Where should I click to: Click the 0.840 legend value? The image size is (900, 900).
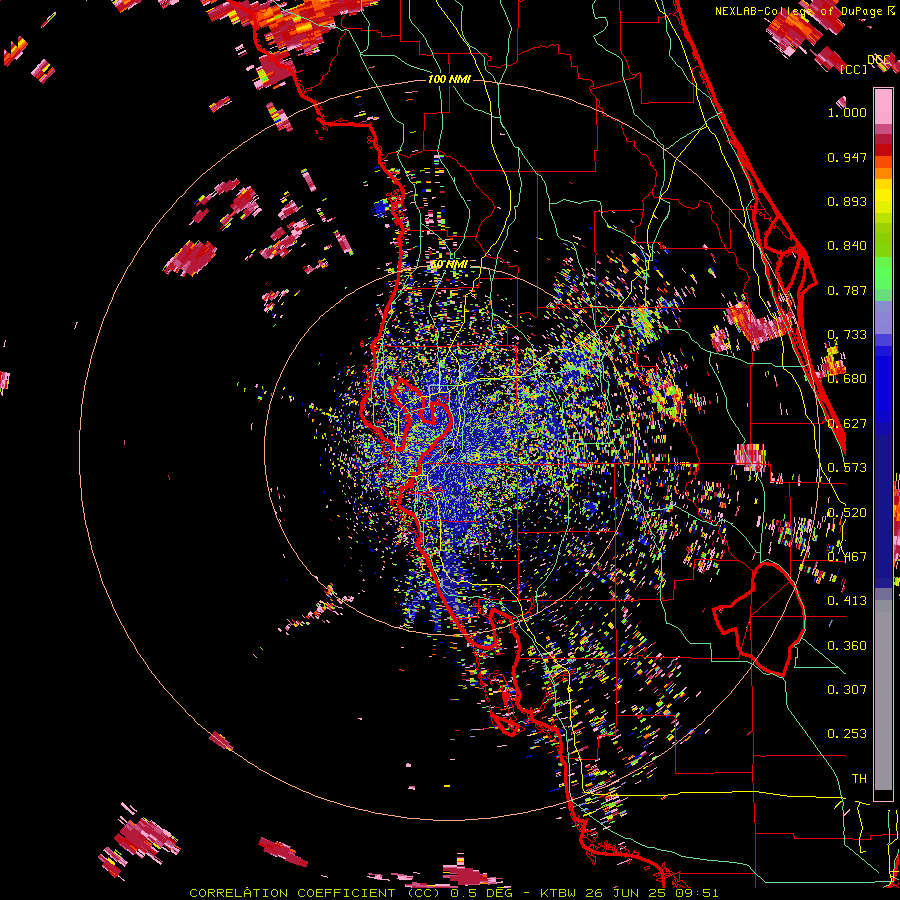point(847,246)
